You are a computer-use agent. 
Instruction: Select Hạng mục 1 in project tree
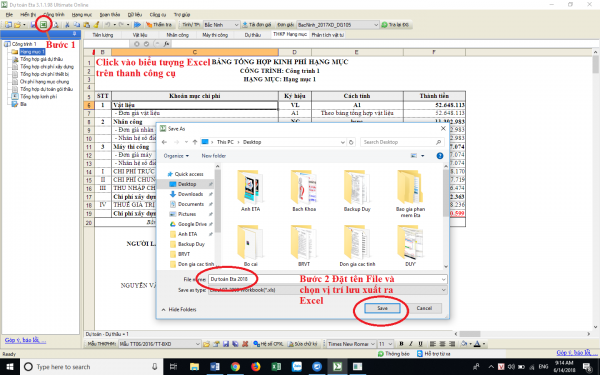point(33,51)
